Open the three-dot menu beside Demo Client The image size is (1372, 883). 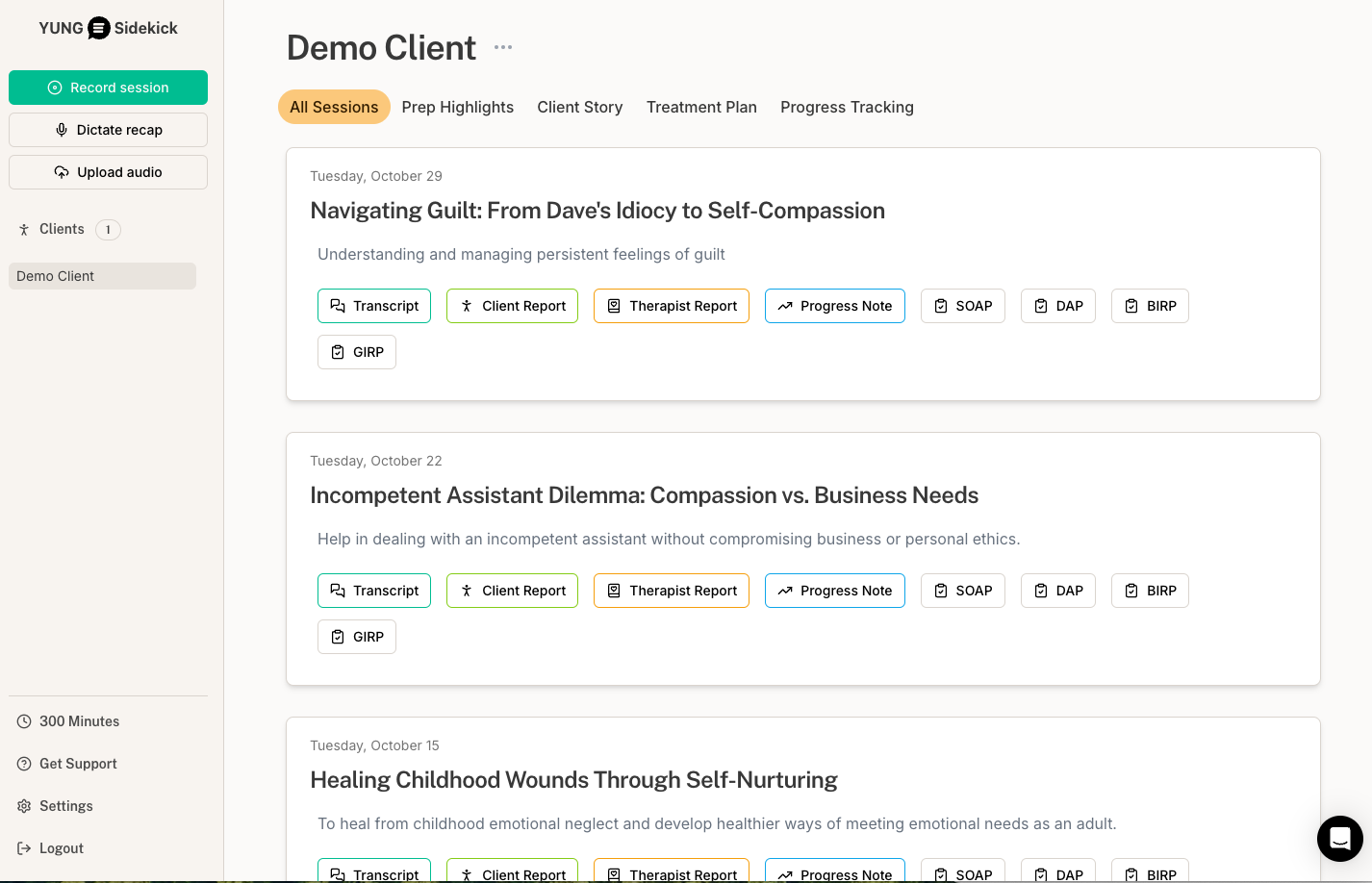coord(503,47)
